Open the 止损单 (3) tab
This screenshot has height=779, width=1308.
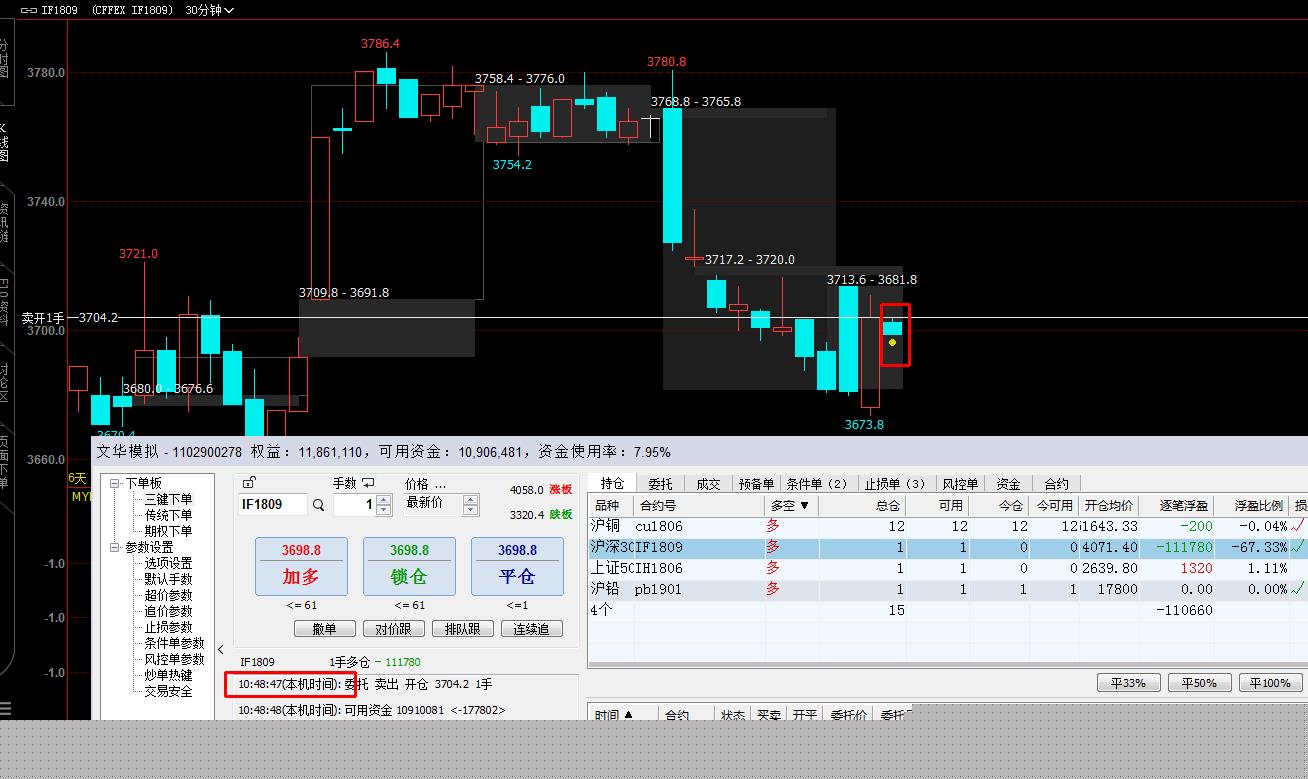point(895,484)
